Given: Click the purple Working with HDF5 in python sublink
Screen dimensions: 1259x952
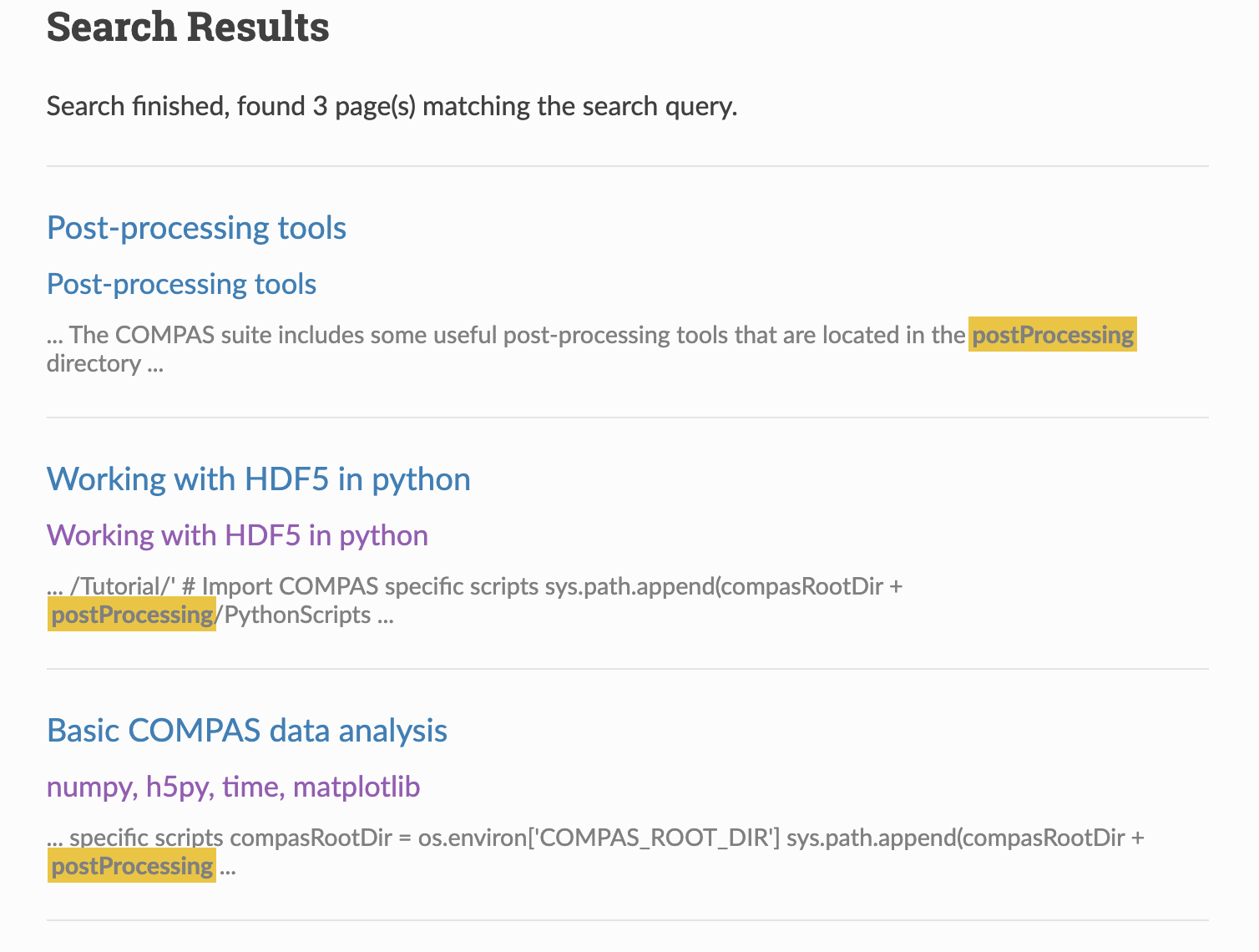Looking at the screenshot, I should (238, 535).
